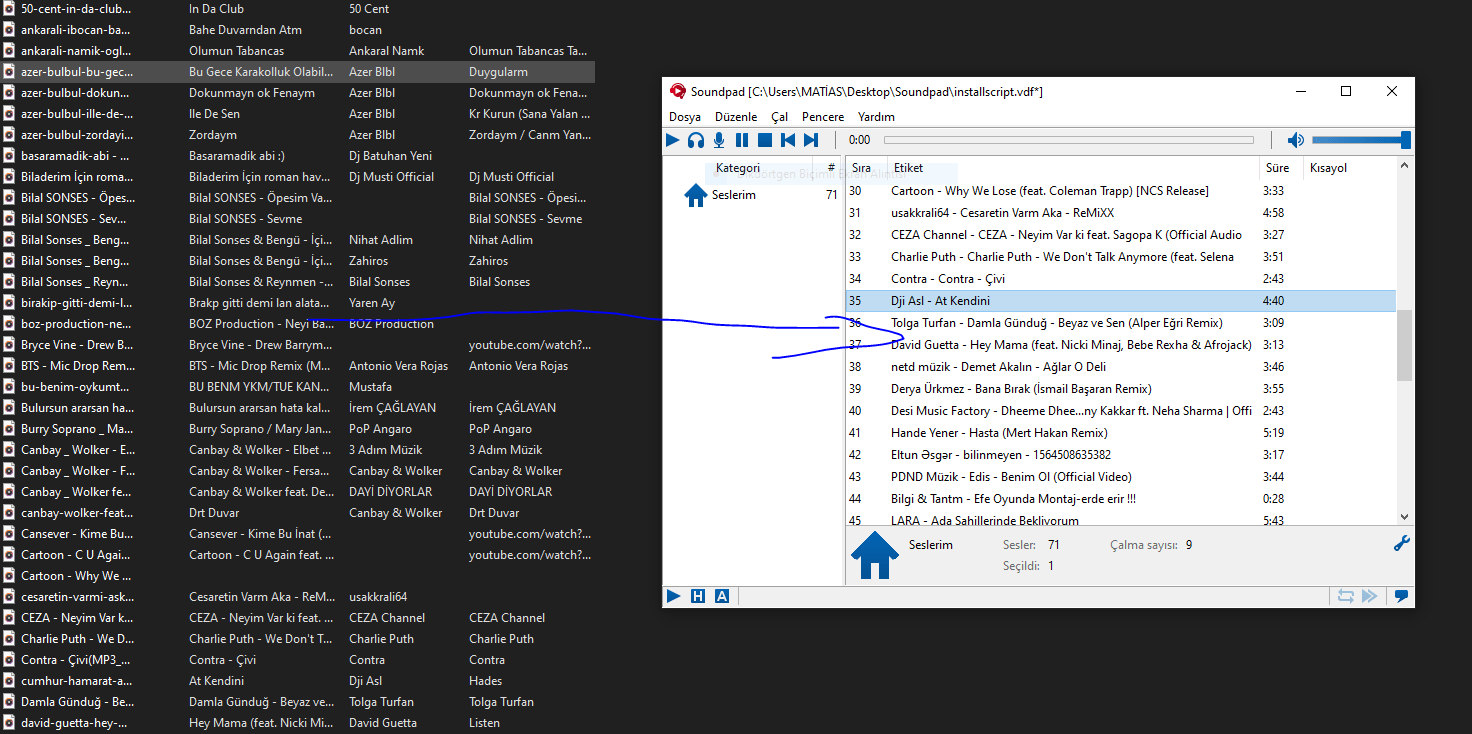Select the highlighted sound 'Dji Asl - At Kendini'
The image size is (1472, 734).
click(1121, 301)
